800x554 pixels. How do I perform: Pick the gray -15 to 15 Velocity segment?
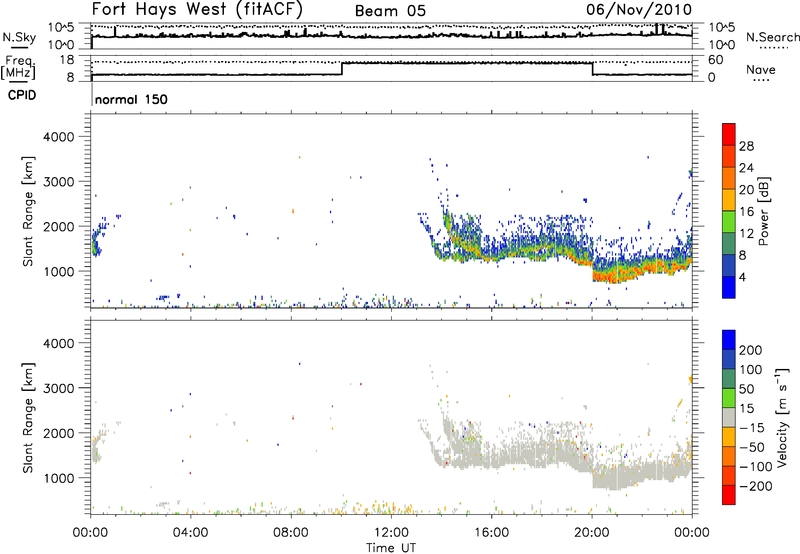coord(729,417)
